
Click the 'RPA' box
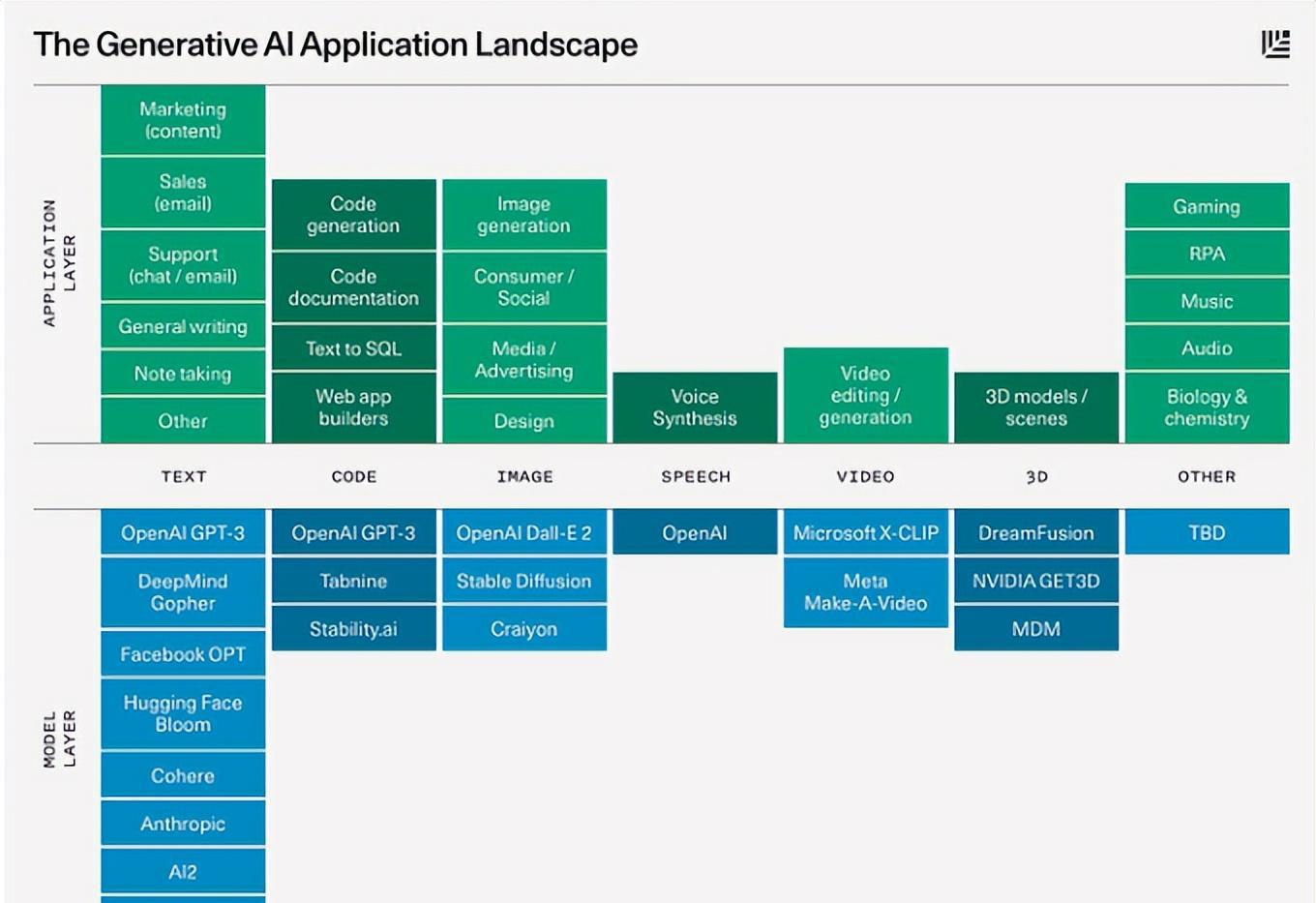(x=1208, y=254)
